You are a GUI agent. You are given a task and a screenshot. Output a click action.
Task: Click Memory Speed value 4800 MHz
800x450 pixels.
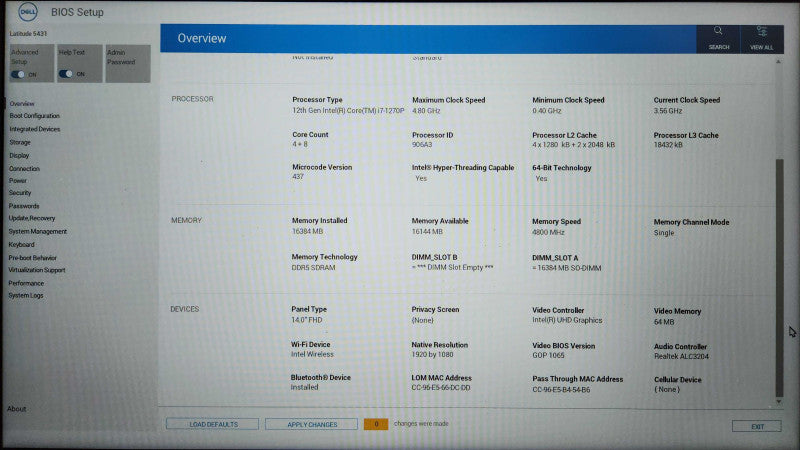(548, 232)
